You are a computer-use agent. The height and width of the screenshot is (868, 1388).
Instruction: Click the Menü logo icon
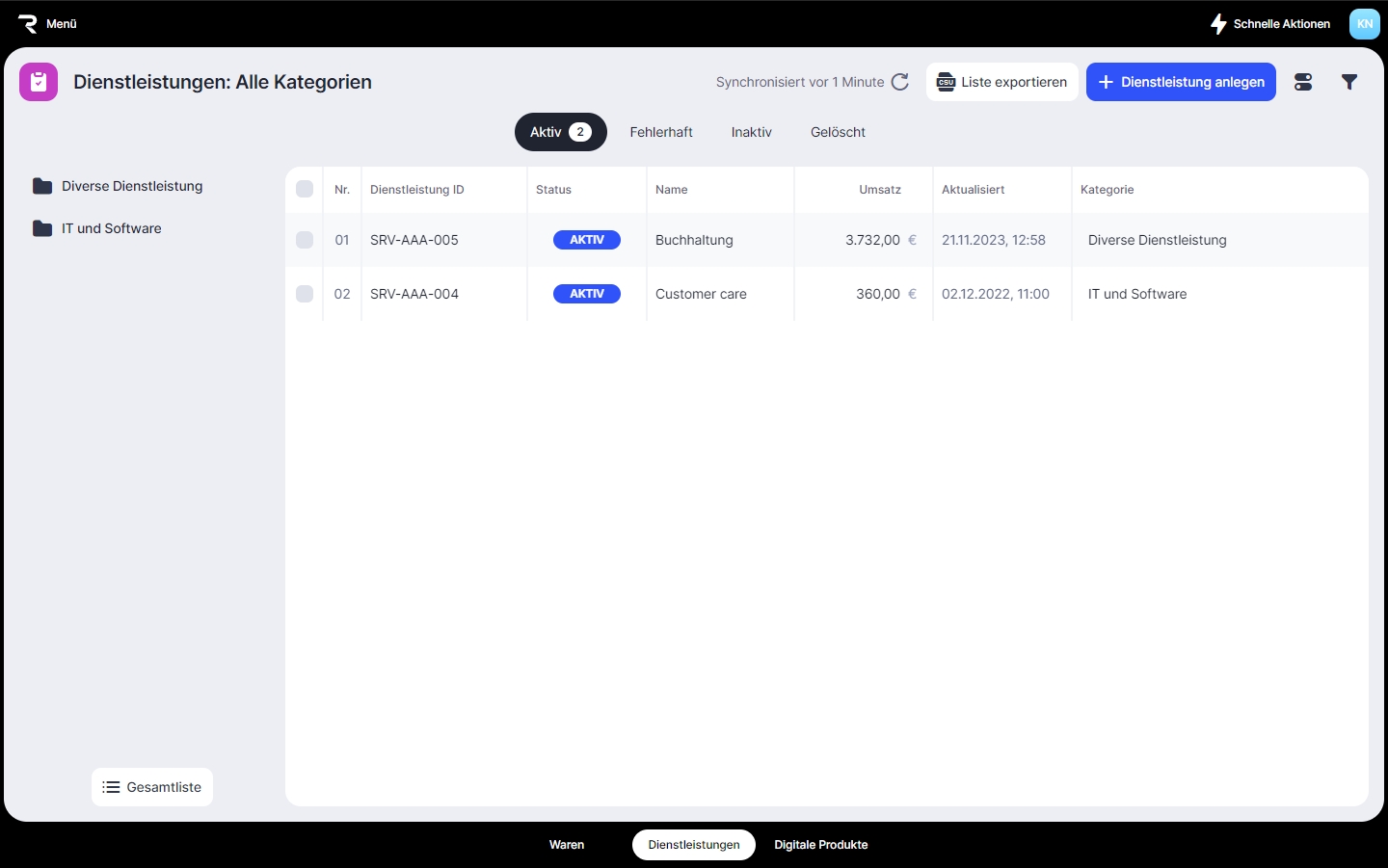tap(28, 24)
